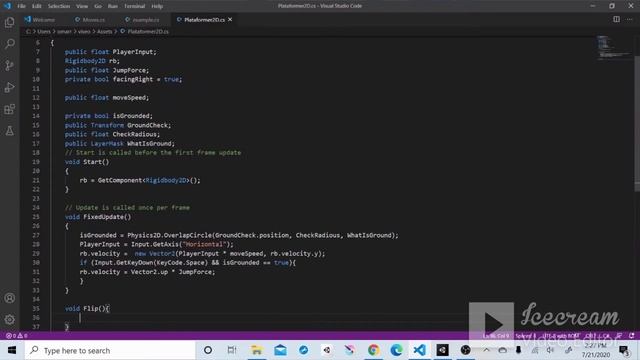Image resolution: width=640 pixels, height=360 pixels.
Task: Open the Run menu
Action: [113, 6]
